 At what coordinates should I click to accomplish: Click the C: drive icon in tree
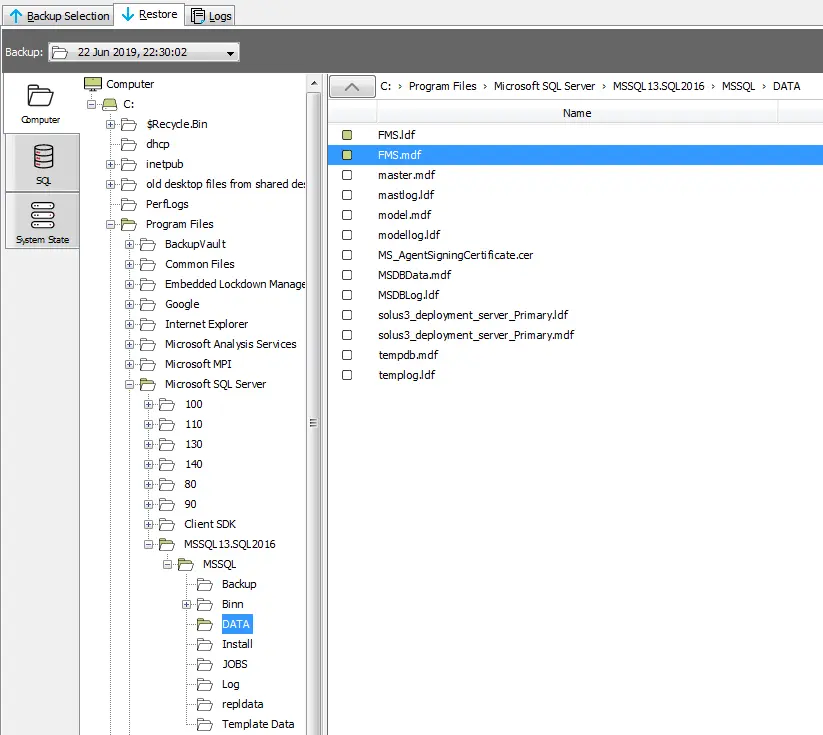pos(108,105)
